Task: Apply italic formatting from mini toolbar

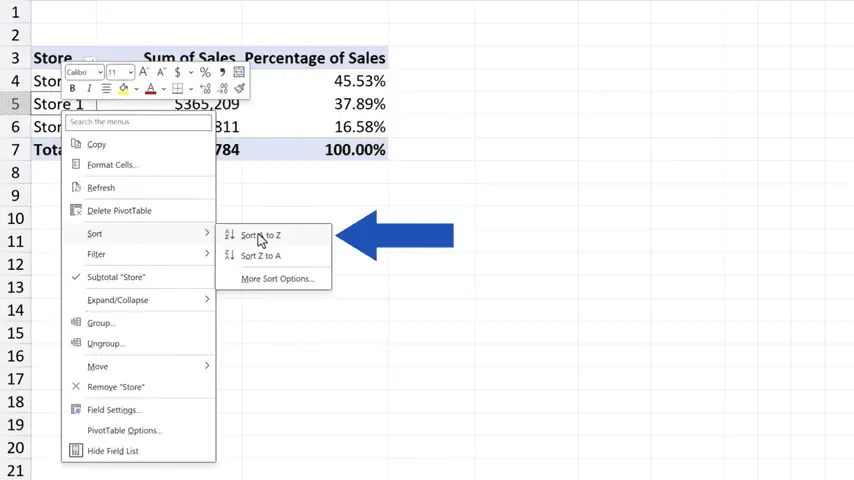Action: (x=88, y=89)
